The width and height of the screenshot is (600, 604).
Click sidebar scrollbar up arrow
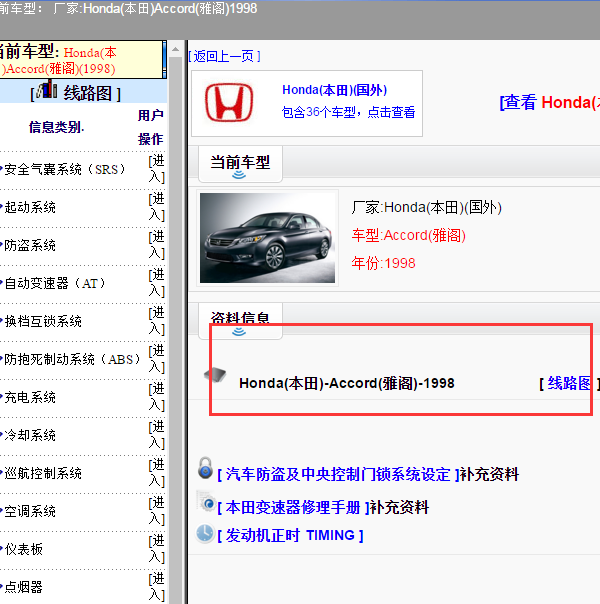coord(176,49)
